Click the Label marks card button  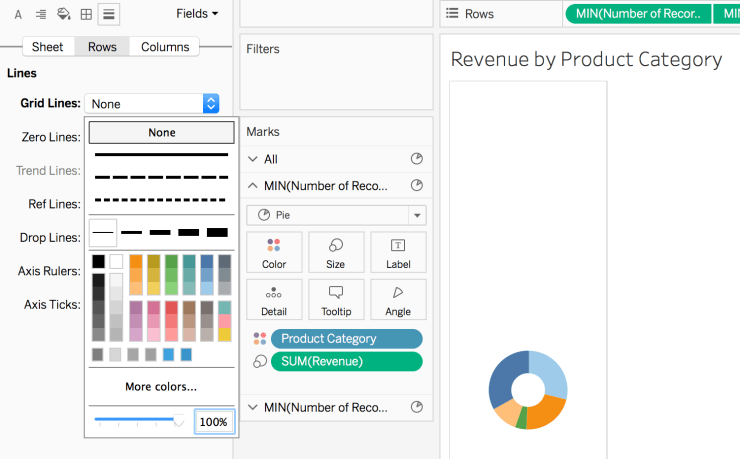(397, 252)
